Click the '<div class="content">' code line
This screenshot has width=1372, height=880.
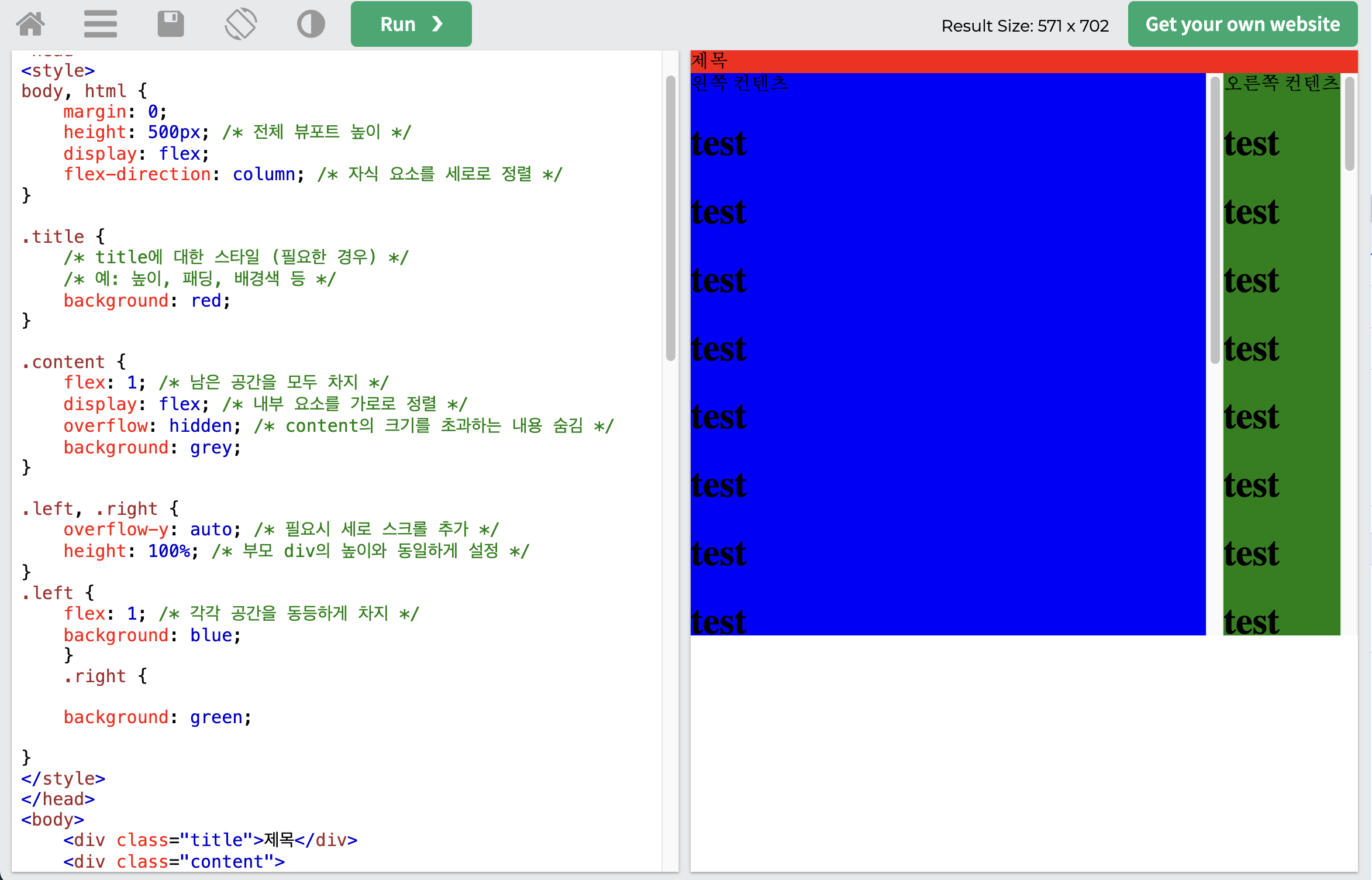[174, 862]
